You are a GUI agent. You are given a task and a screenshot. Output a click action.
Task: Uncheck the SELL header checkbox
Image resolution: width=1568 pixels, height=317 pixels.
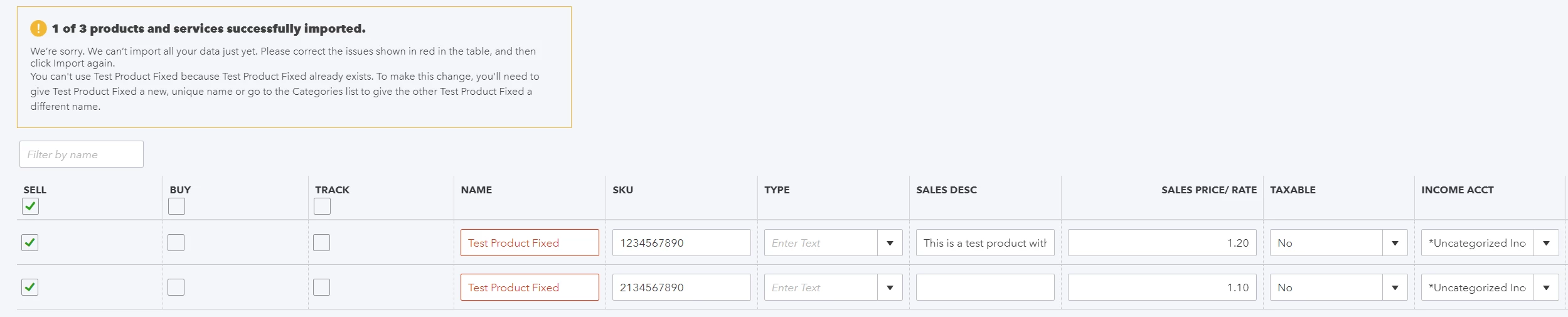tap(30, 206)
